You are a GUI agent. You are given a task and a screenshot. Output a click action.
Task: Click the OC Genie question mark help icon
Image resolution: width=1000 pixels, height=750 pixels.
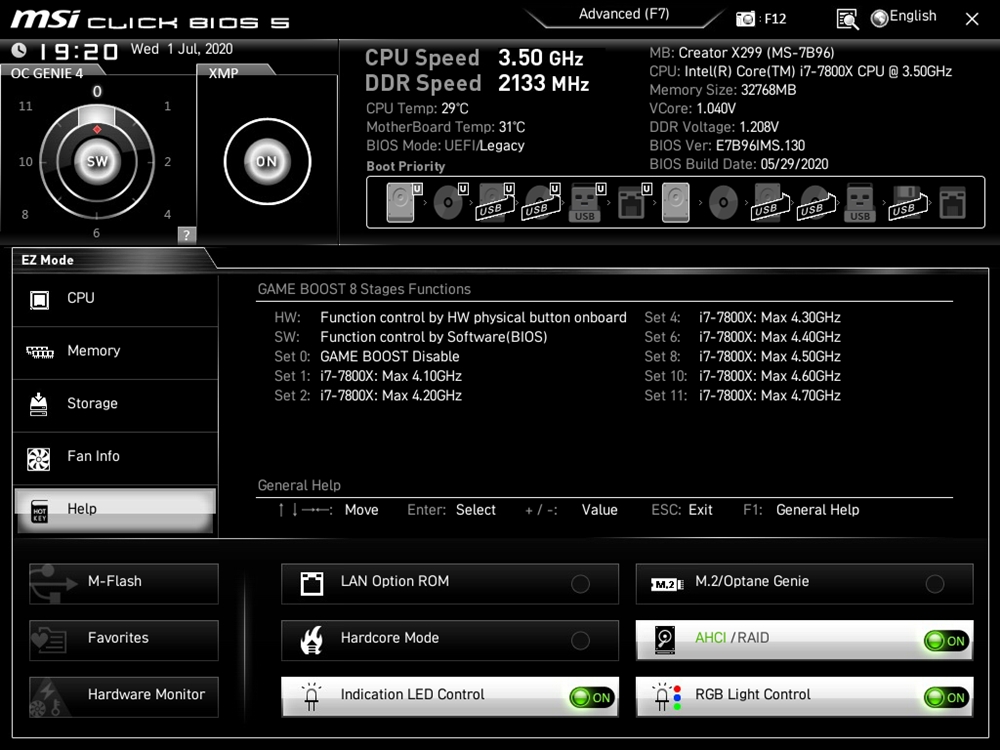[x=186, y=235]
